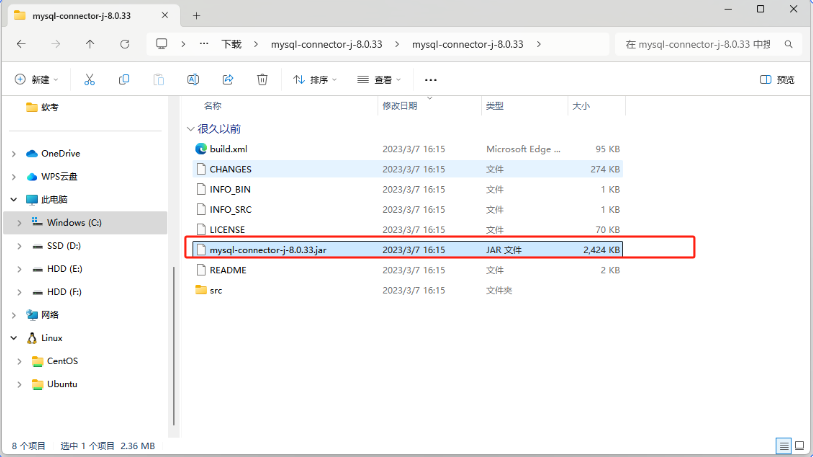Collapse the 此电脑 tree node

point(14,199)
